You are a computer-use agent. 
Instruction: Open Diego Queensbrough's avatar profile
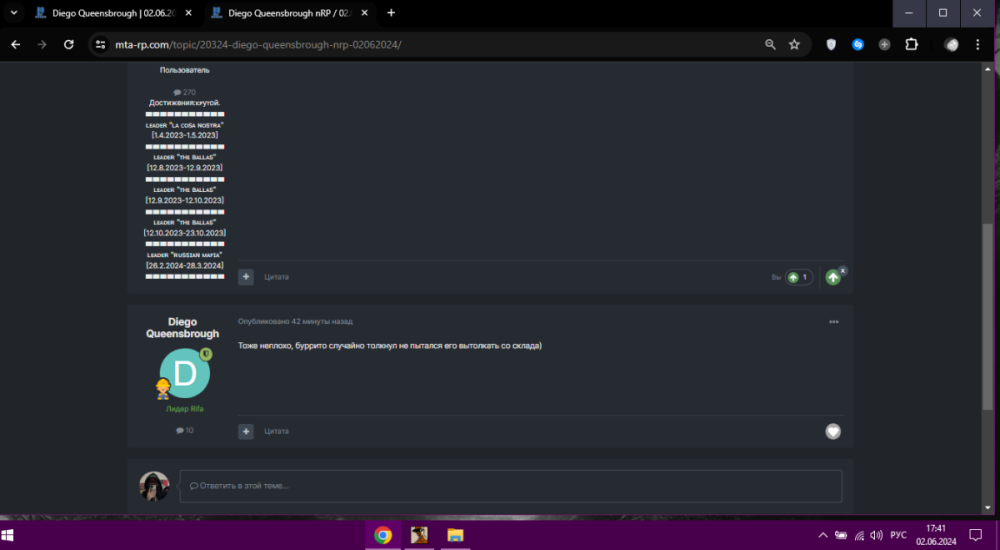[x=185, y=373]
